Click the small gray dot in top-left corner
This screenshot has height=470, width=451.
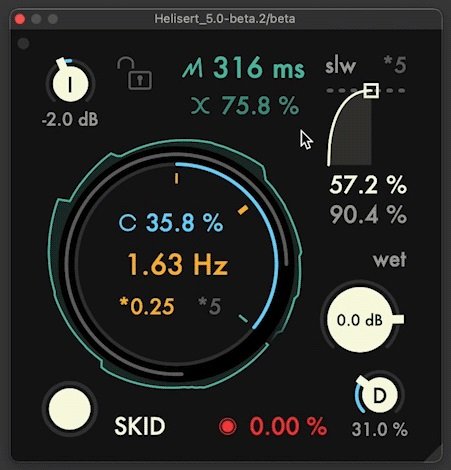23,44
